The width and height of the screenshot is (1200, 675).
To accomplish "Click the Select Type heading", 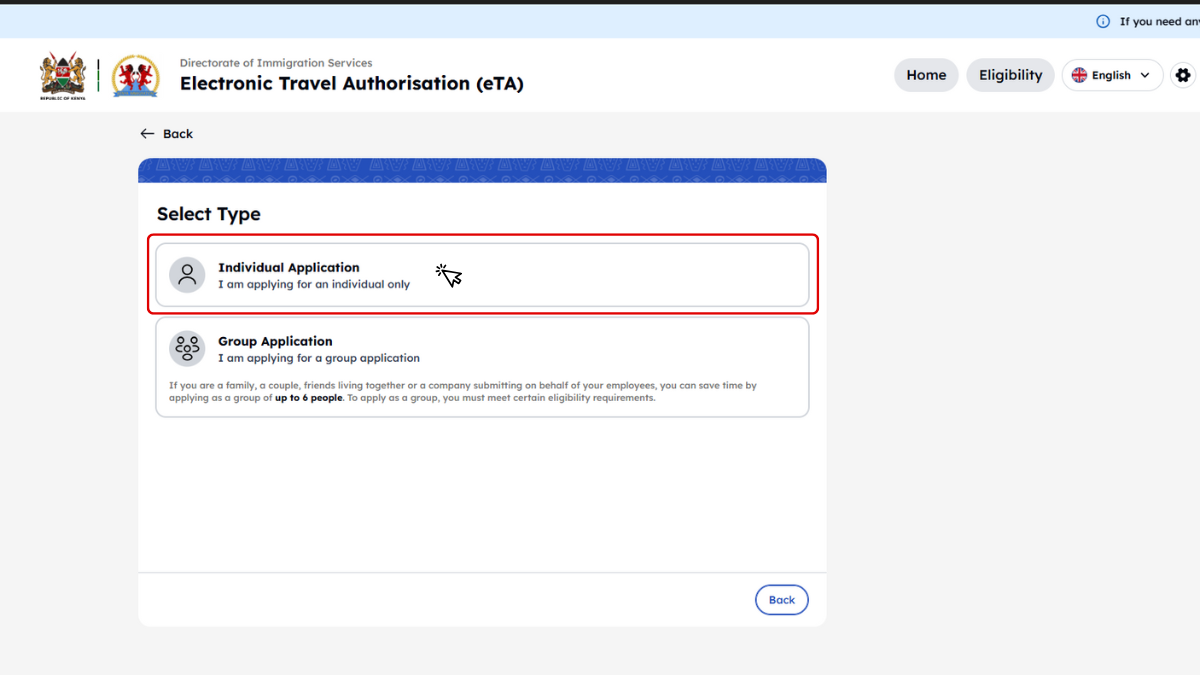I will 208,214.
